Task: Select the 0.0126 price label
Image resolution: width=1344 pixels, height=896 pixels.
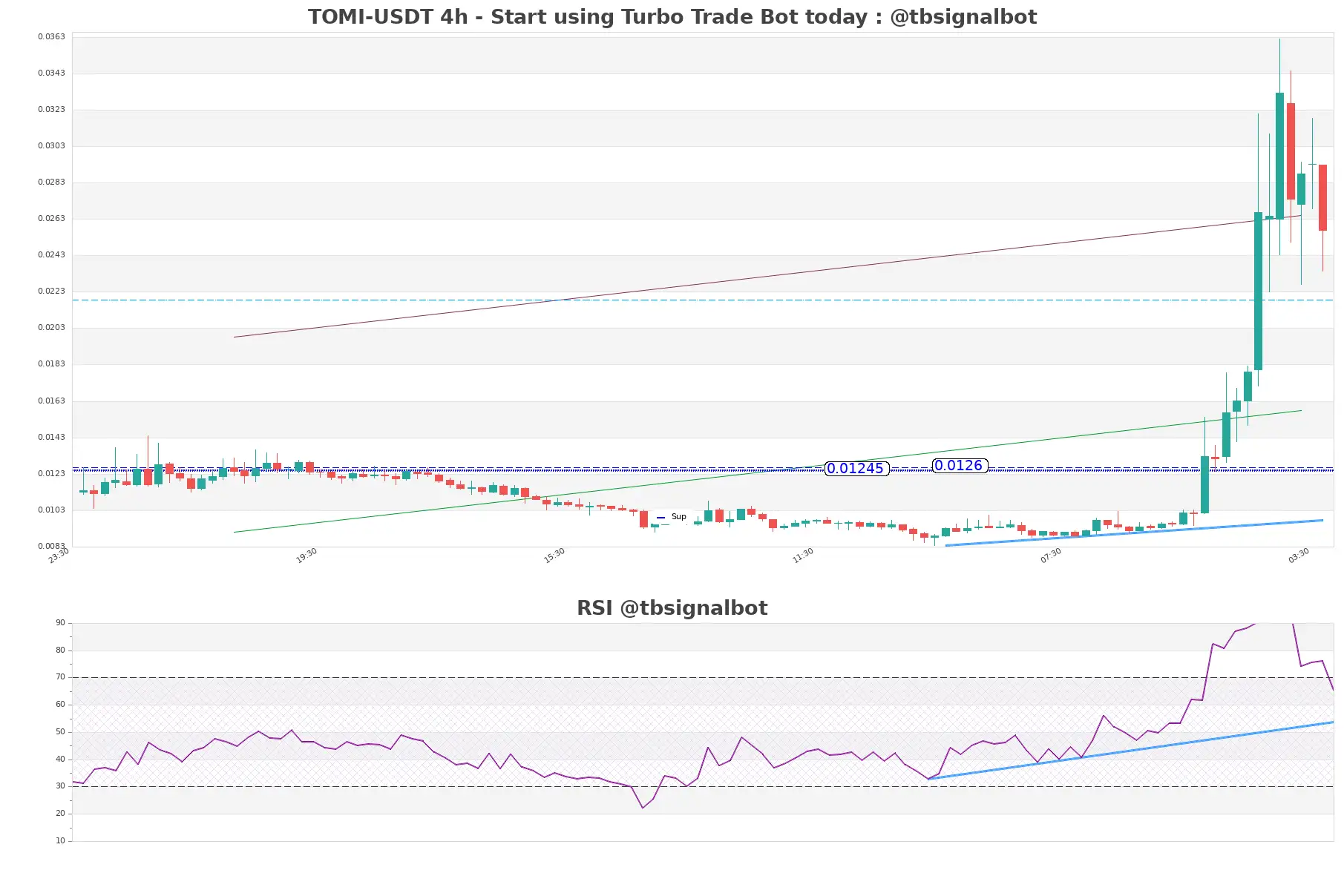Action: point(959,465)
